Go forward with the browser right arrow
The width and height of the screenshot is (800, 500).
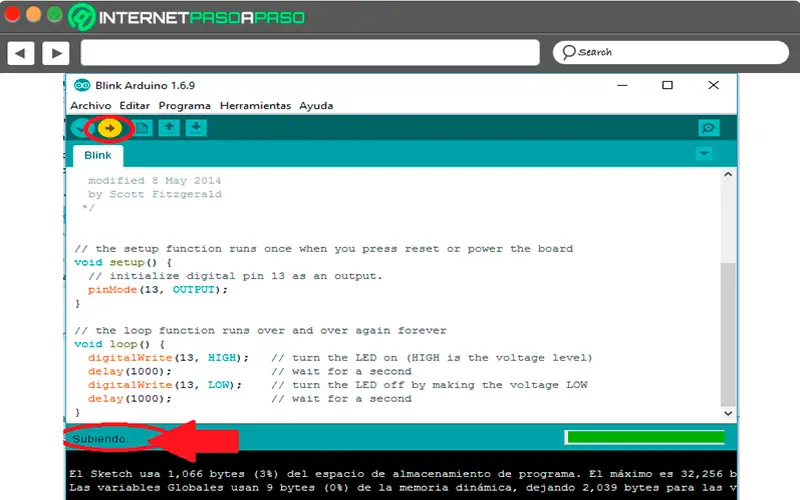(x=56, y=53)
